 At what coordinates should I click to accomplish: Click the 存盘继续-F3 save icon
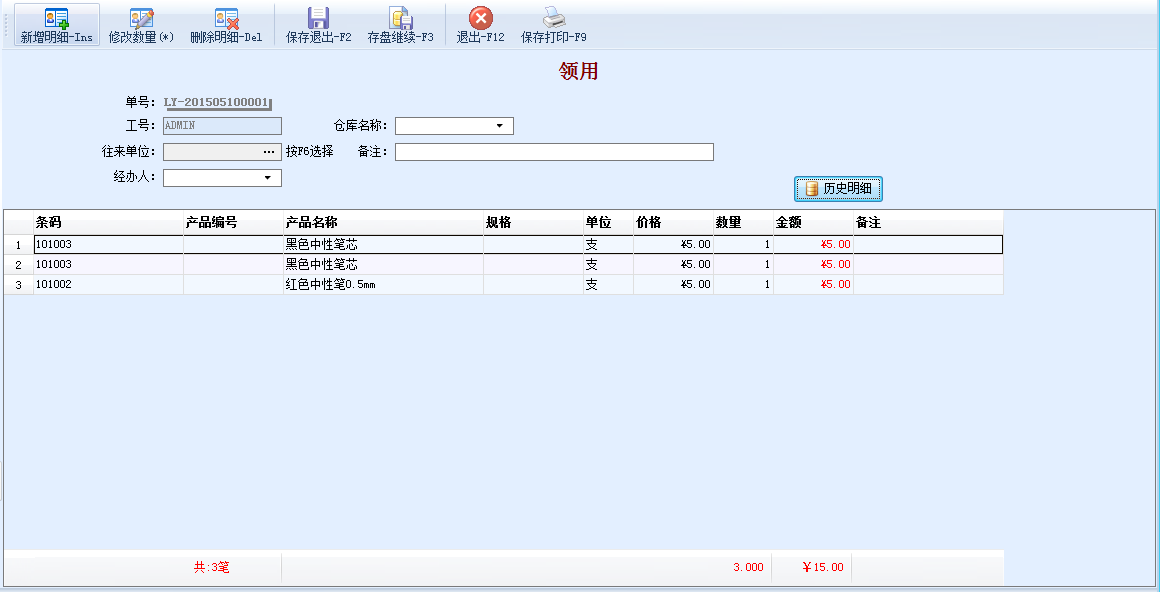coord(400,18)
